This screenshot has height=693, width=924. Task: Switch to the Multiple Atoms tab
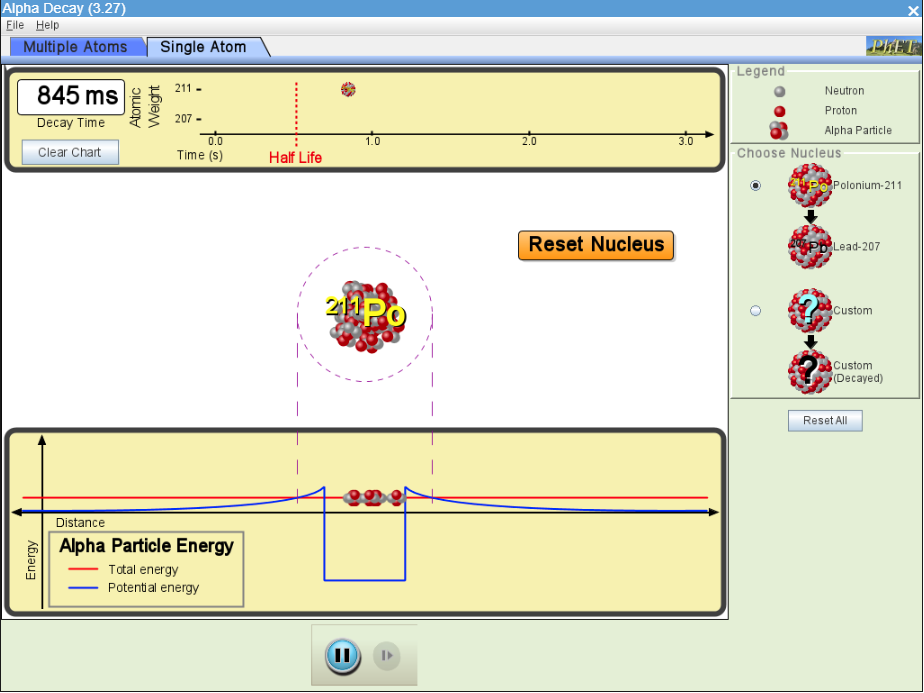click(75, 47)
